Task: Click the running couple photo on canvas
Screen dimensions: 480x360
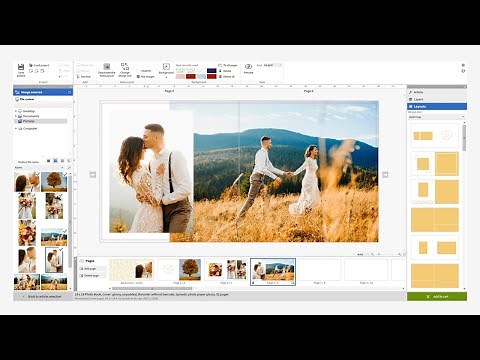Action: tap(285, 172)
